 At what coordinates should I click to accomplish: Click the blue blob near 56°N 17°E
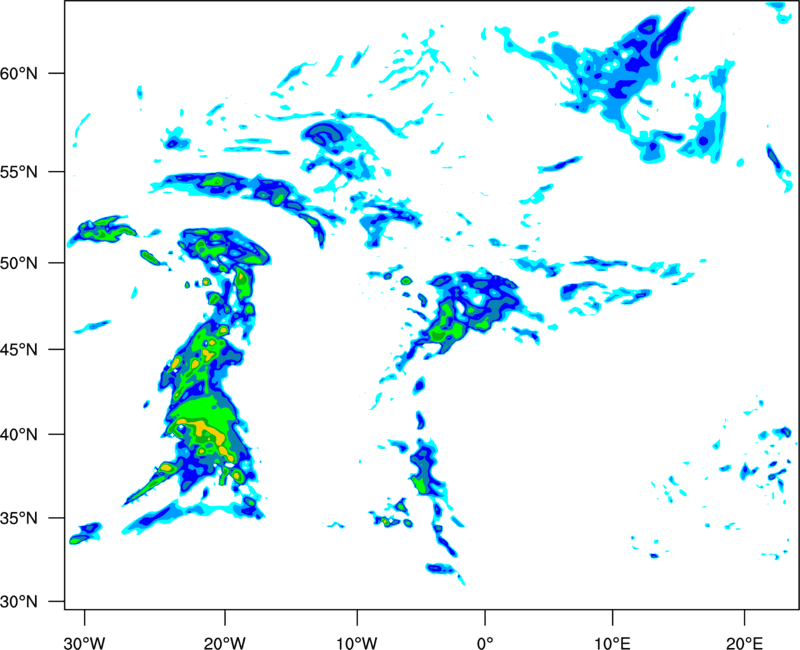click(704, 140)
